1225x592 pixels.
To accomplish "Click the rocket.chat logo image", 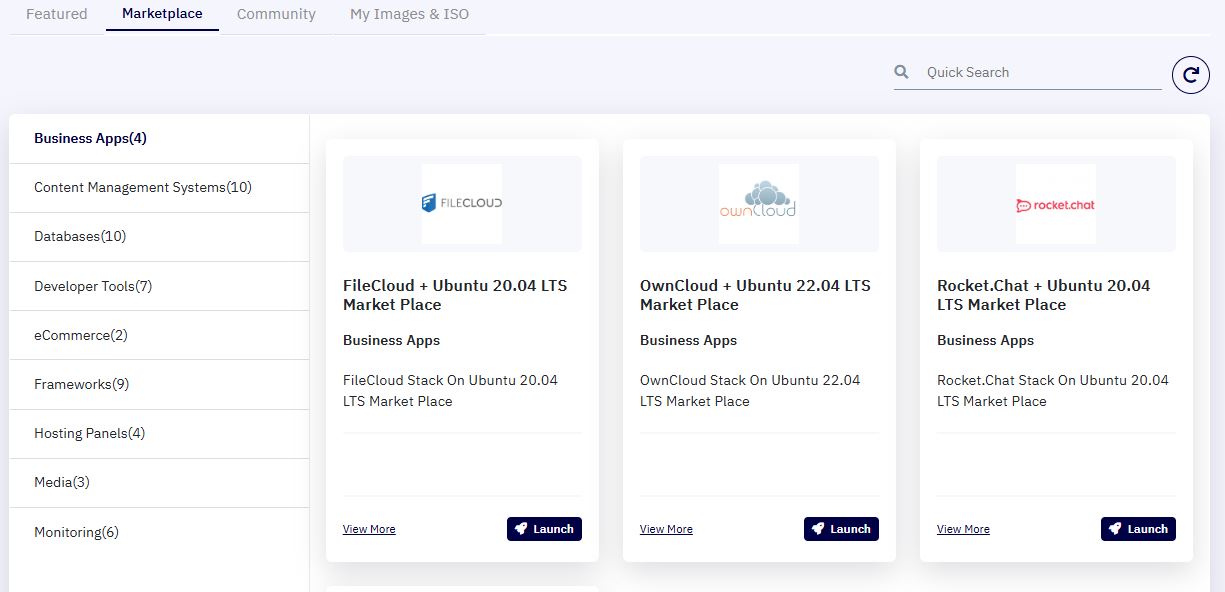I will (x=1056, y=204).
